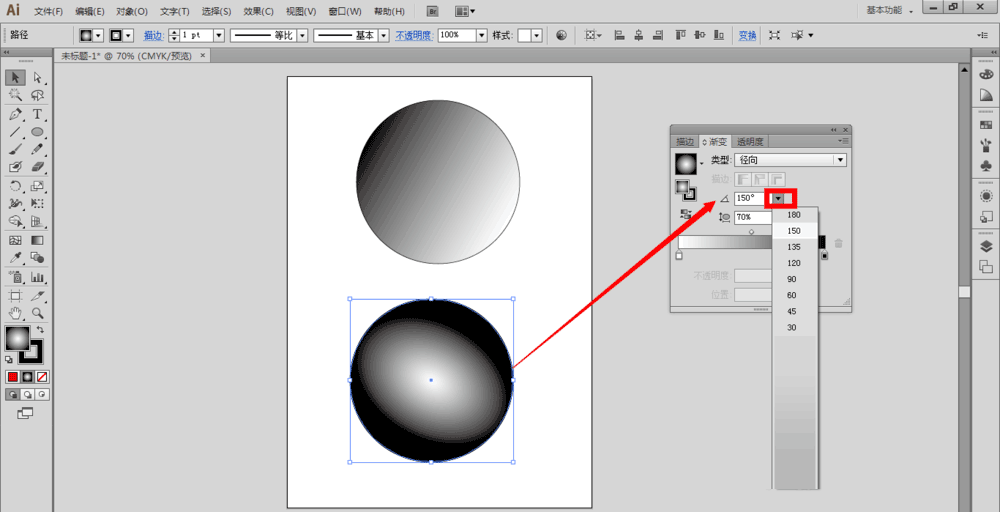Choose 90 from the angle list
The height and width of the screenshot is (512, 1000).
pos(792,279)
